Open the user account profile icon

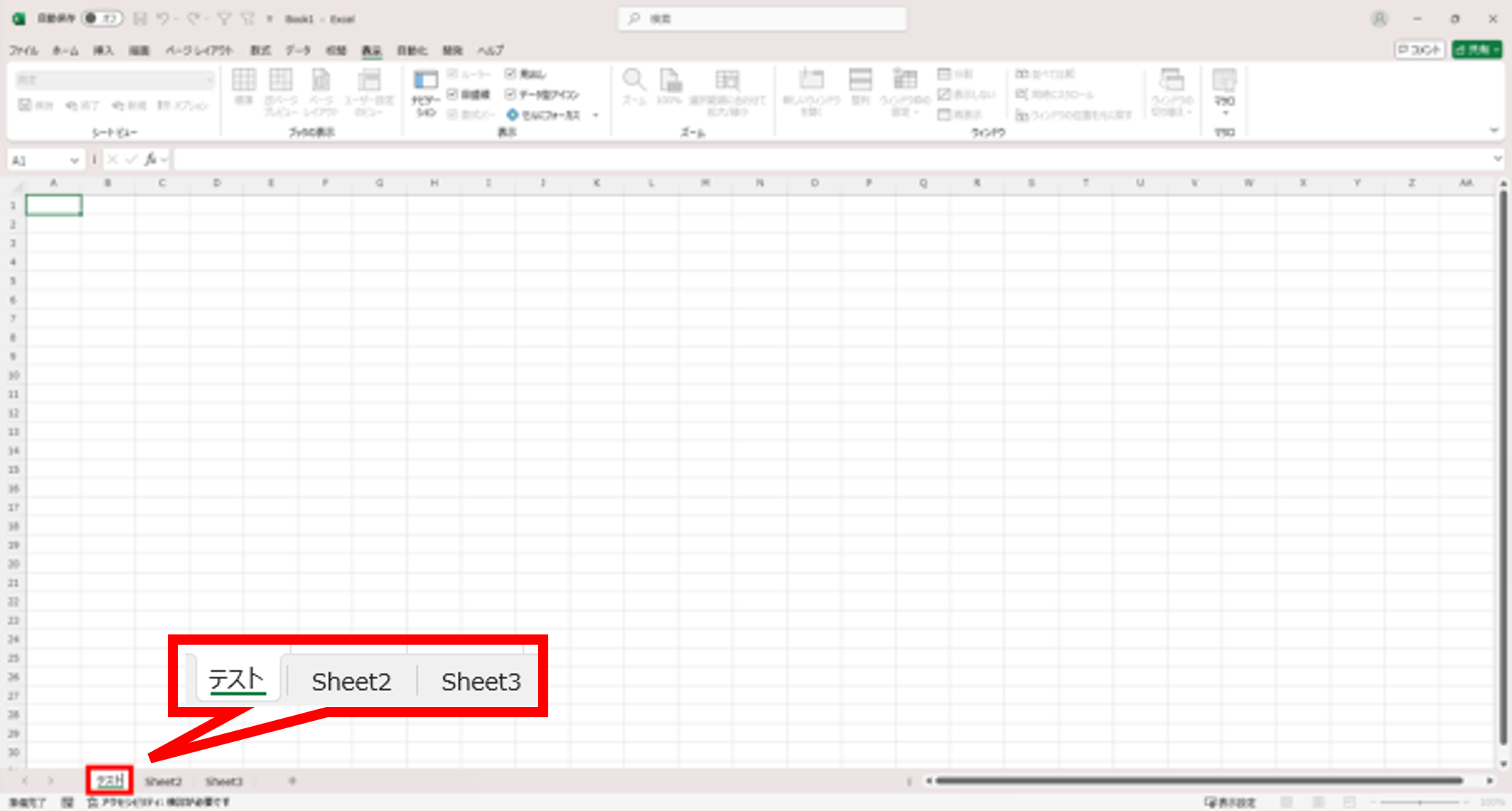coord(1379,19)
